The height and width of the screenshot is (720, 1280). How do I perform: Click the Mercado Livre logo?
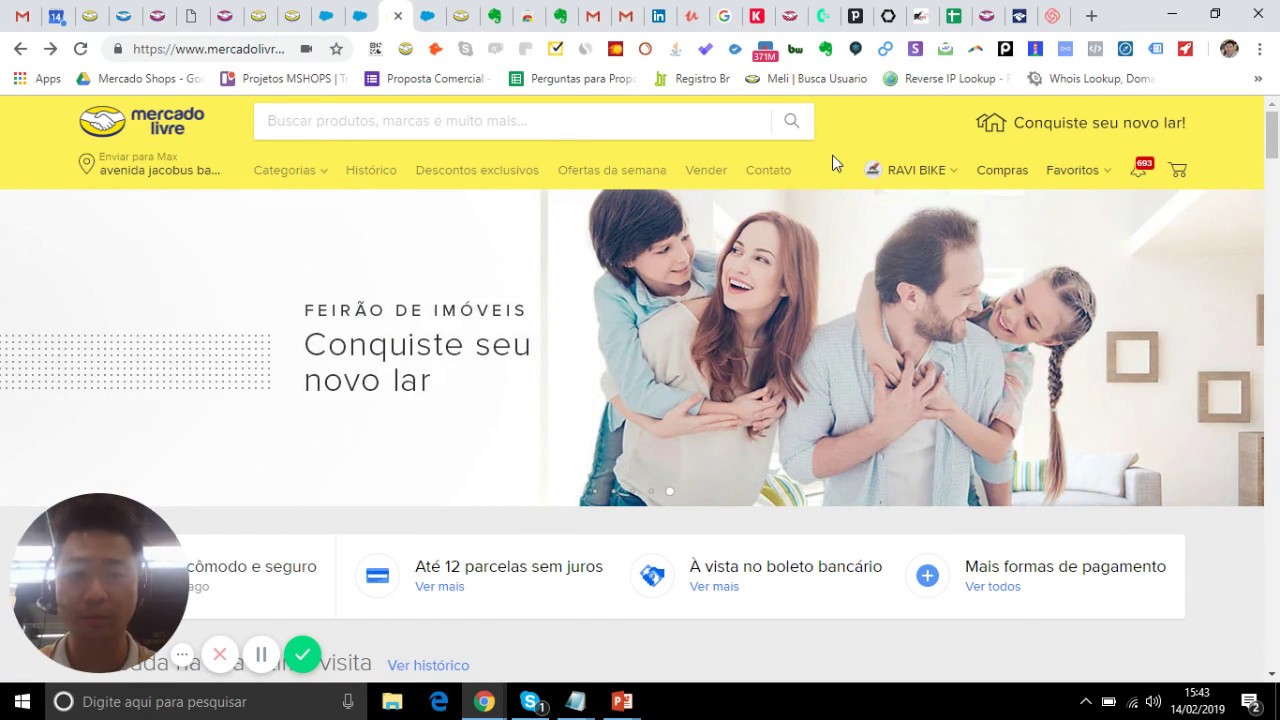[x=142, y=121]
